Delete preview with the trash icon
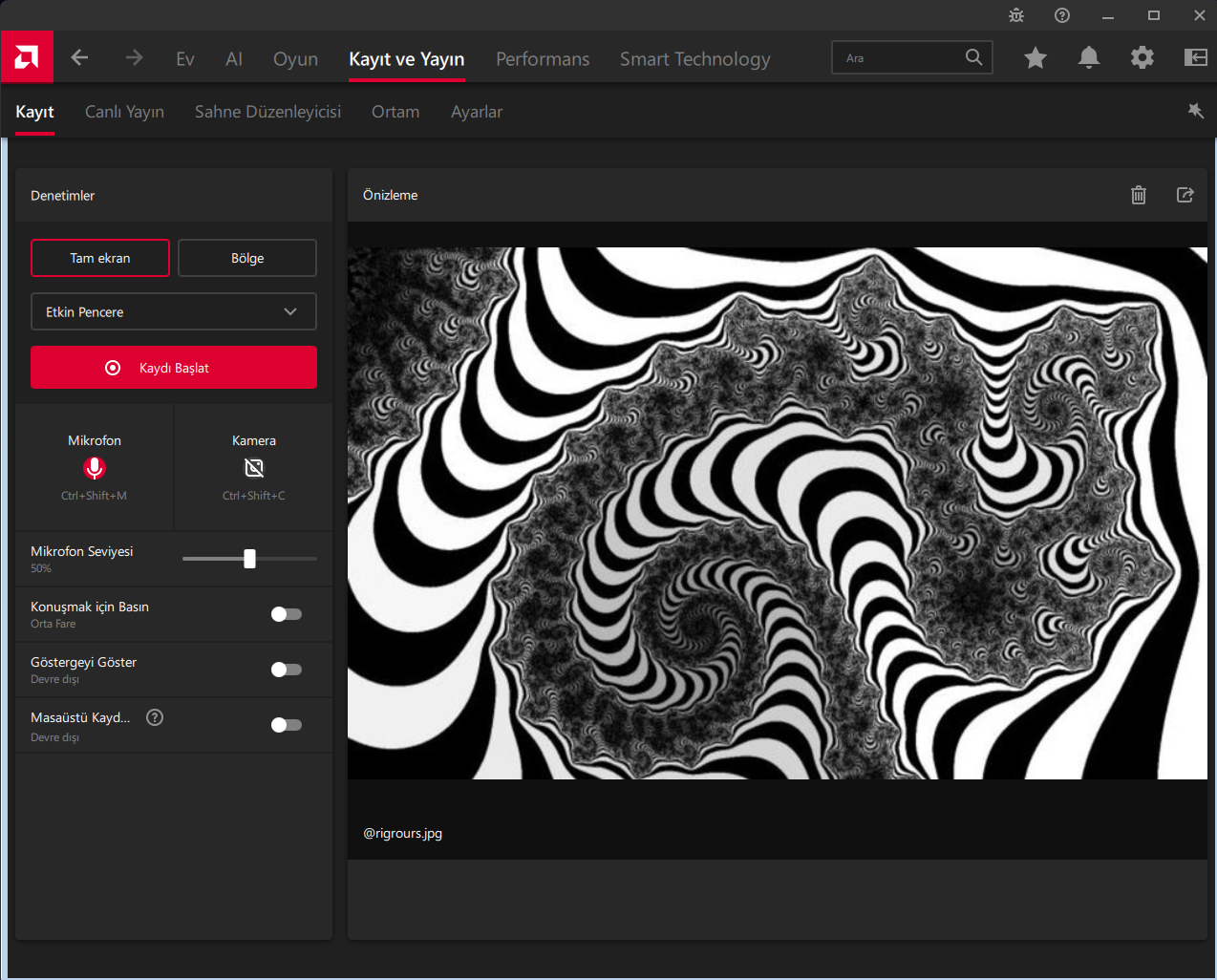The height and width of the screenshot is (980, 1217). point(1138,195)
